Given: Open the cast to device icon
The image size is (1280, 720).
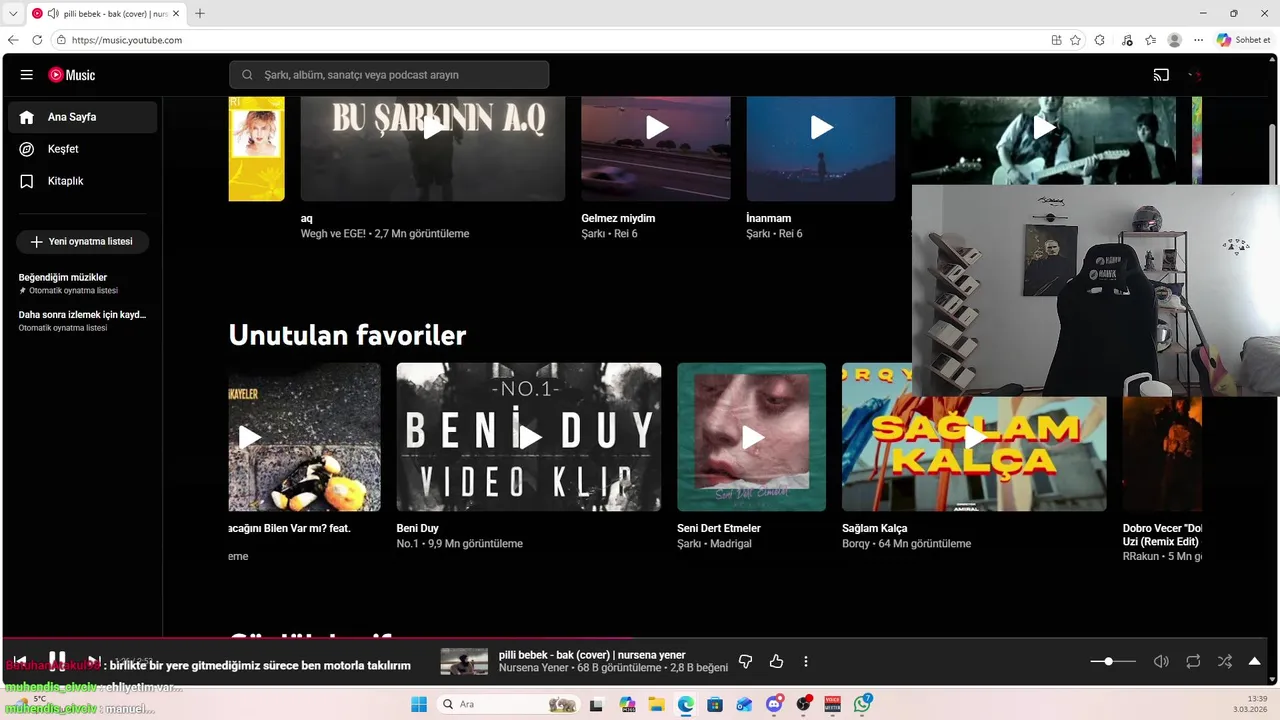Looking at the screenshot, I should [x=1161, y=75].
